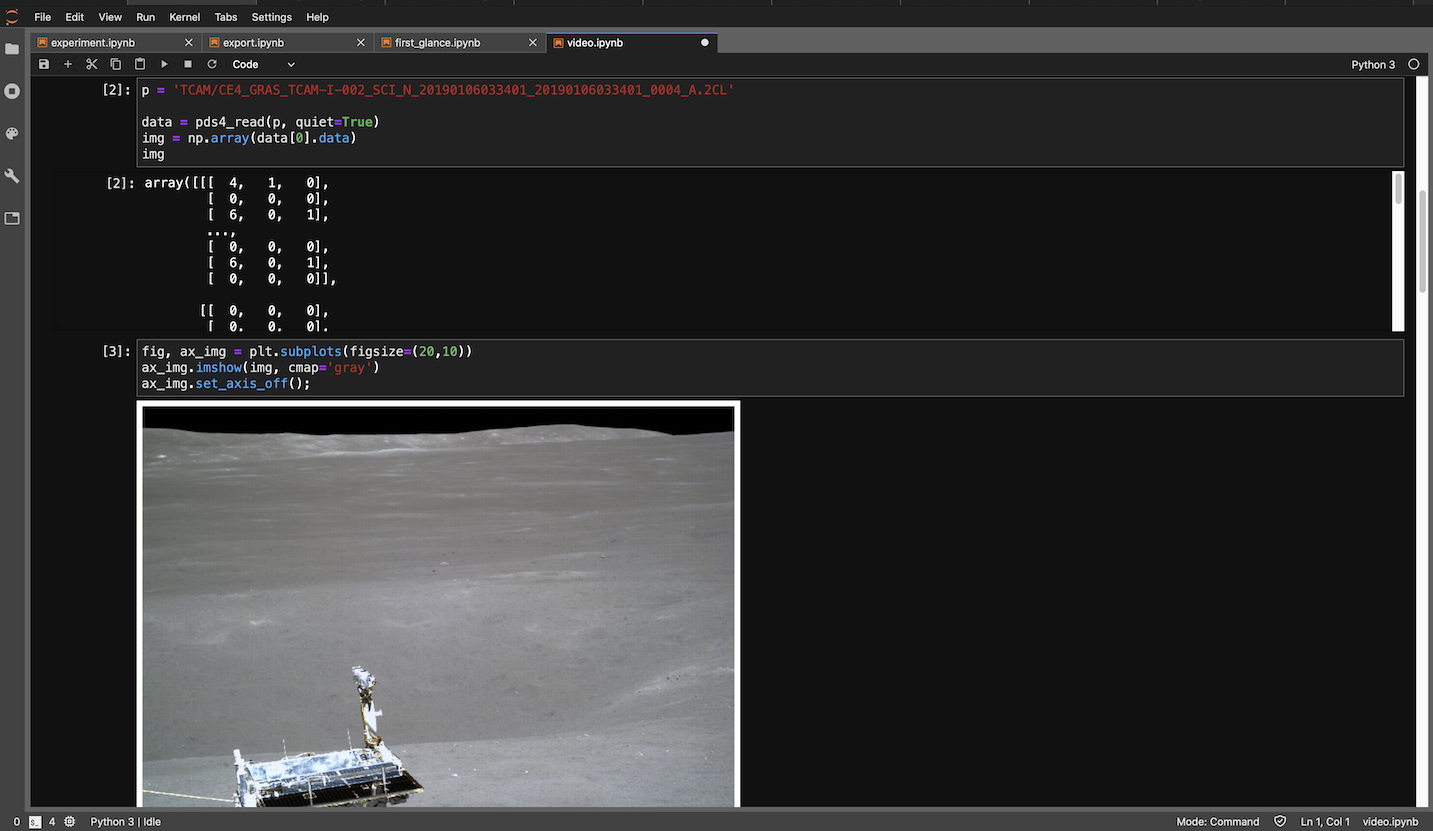Copy the selected cell
1433x831 pixels.
[x=116, y=64]
